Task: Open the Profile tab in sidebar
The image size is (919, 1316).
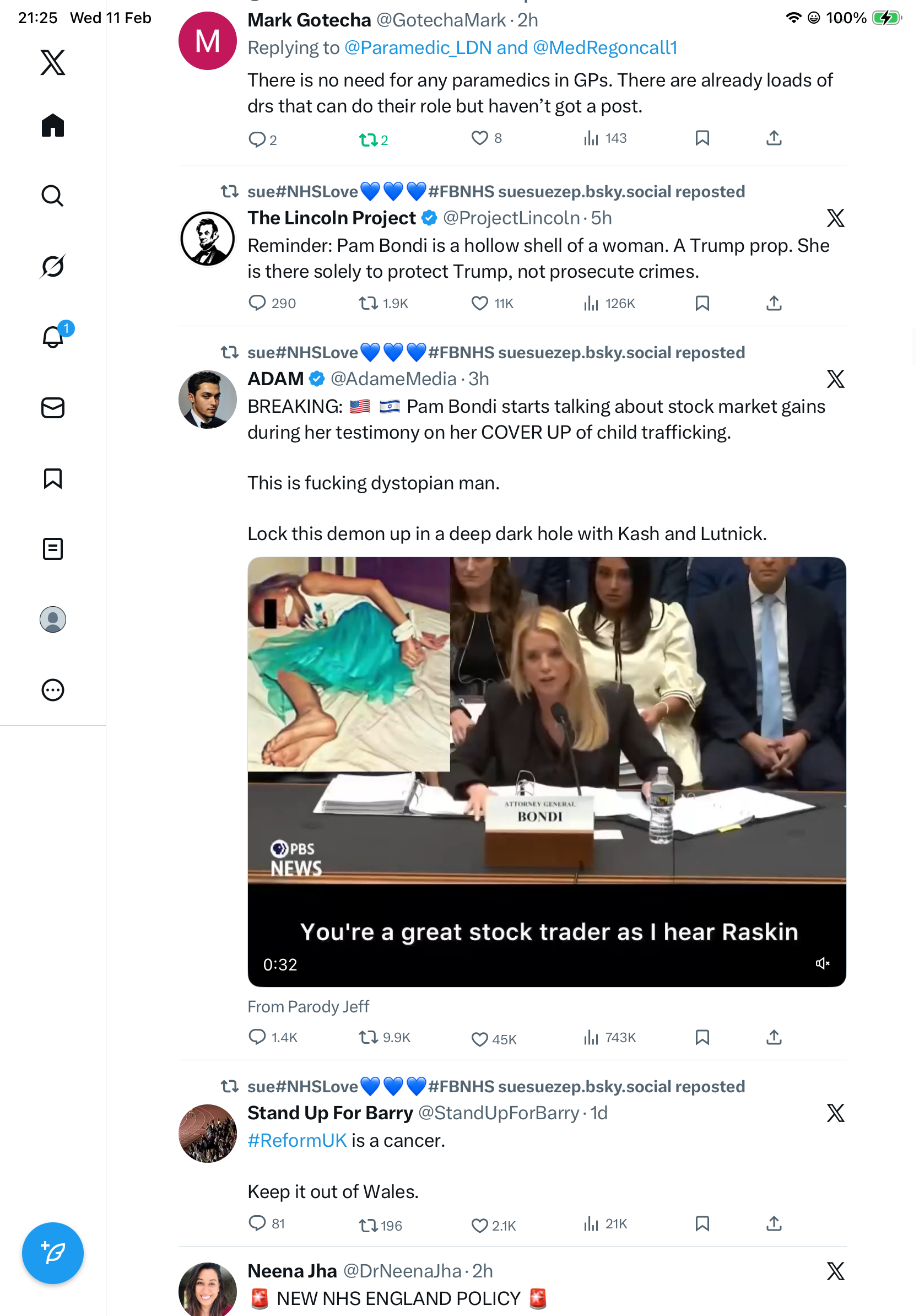Action: (53, 619)
